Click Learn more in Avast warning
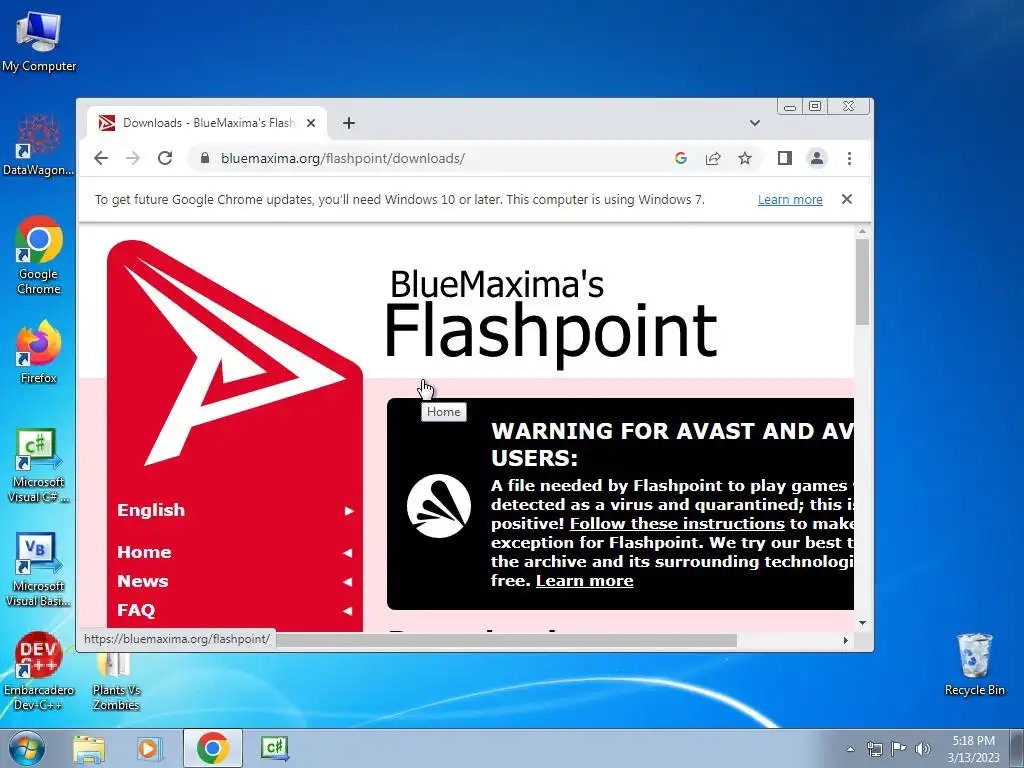This screenshot has height=768, width=1024. pos(584,581)
